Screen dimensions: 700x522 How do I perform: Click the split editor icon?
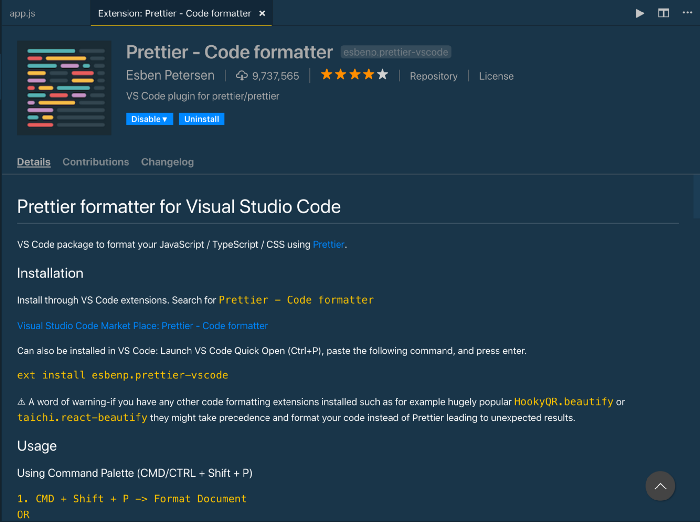click(x=663, y=13)
